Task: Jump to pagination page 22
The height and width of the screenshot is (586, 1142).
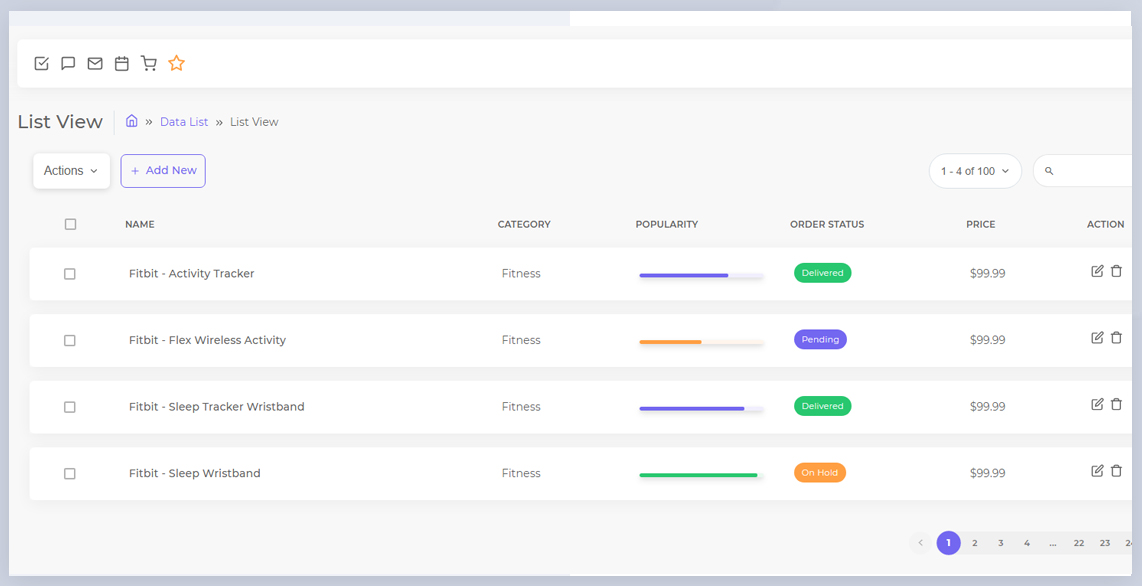Action: (x=1079, y=543)
